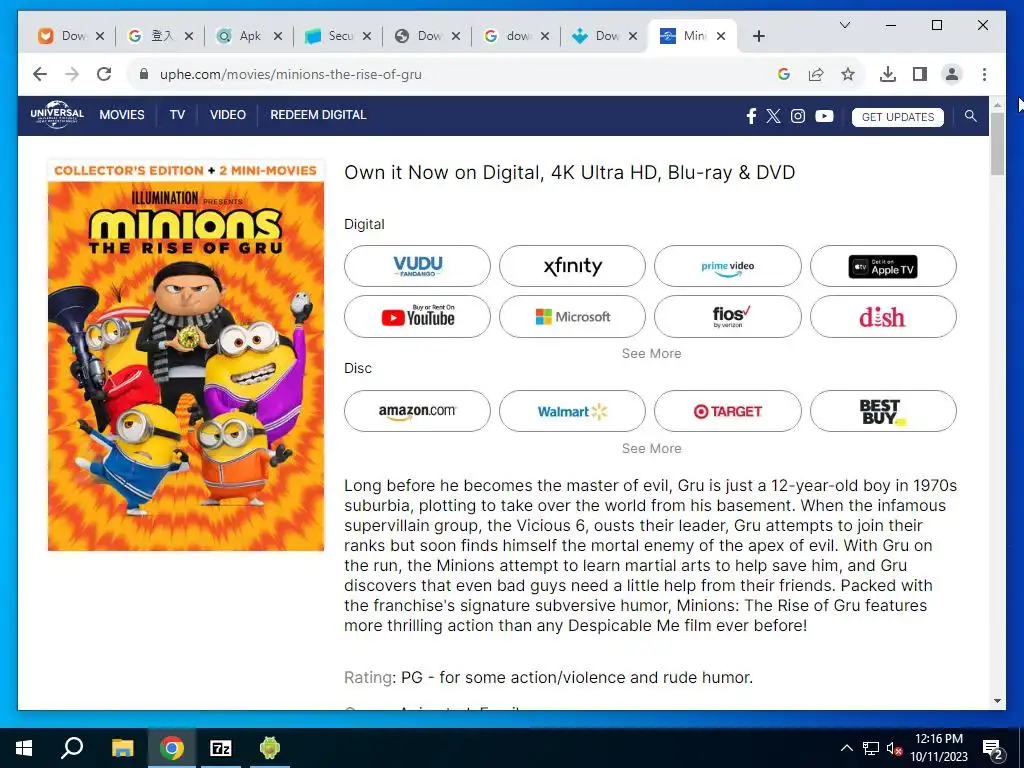Image resolution: width=1024 pixels, height=768 pixels.
Task: Expand See More under Digital retailers
Action: (x=651, y=353)
